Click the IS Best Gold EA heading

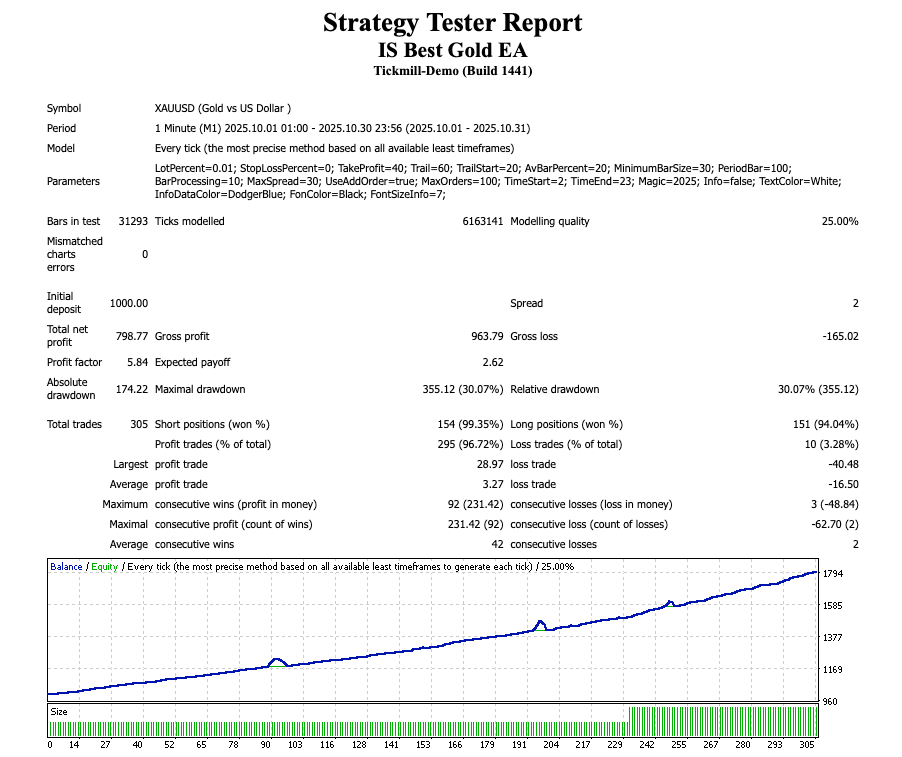[452, 50]
